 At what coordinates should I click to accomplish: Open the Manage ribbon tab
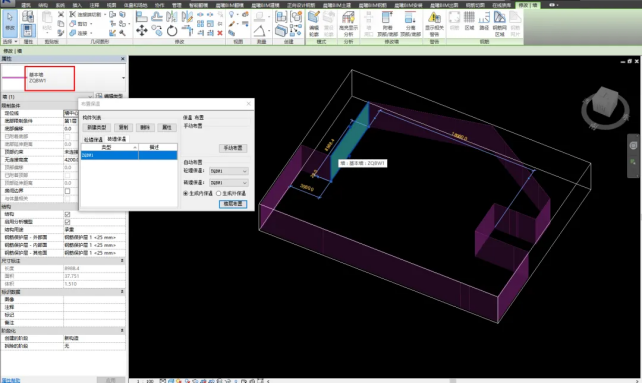176,5
